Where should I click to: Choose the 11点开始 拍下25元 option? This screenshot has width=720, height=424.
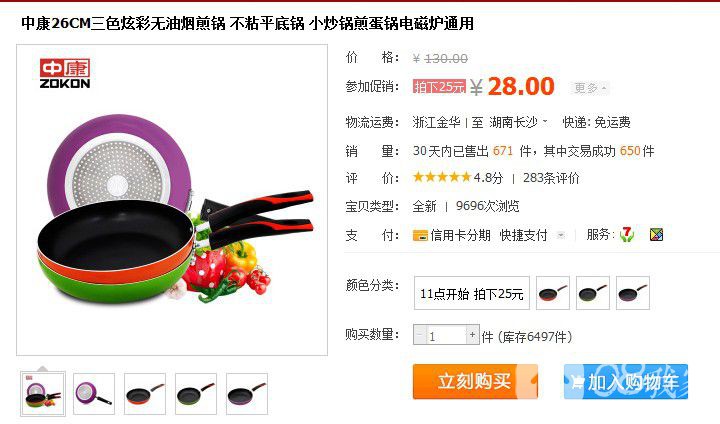472,293
